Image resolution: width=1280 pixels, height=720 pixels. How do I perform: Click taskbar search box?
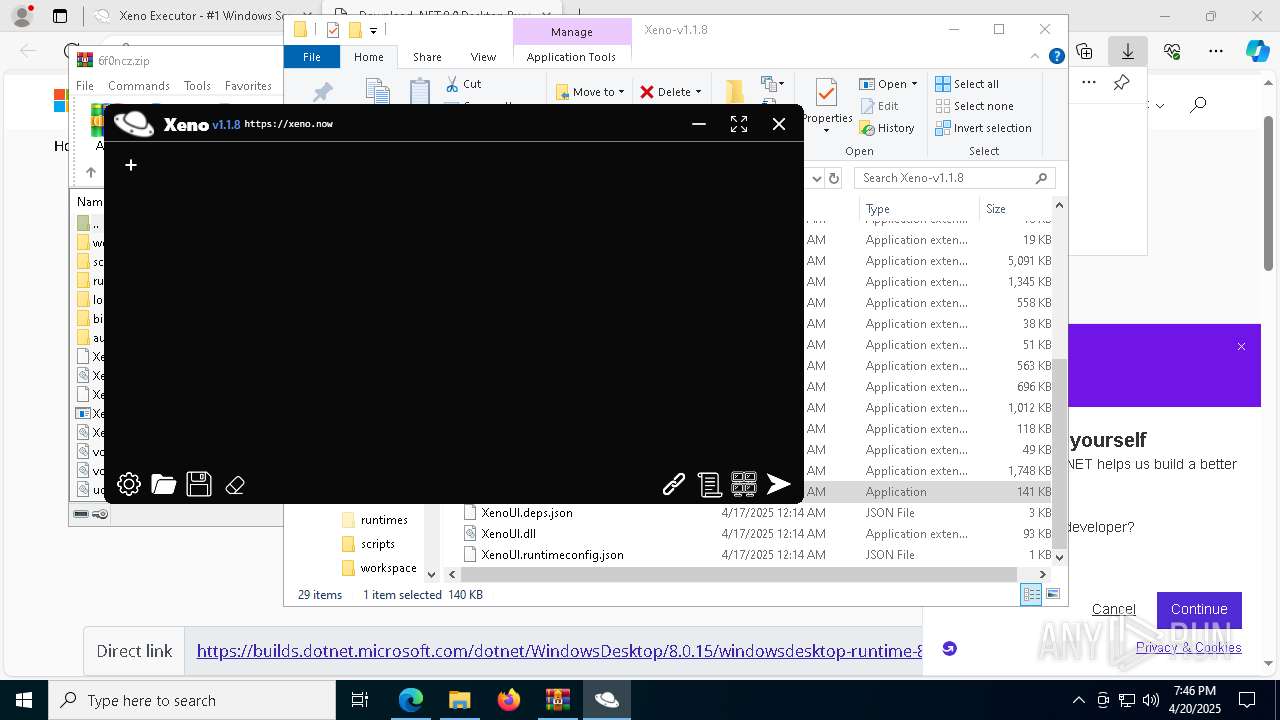(192, 700)
